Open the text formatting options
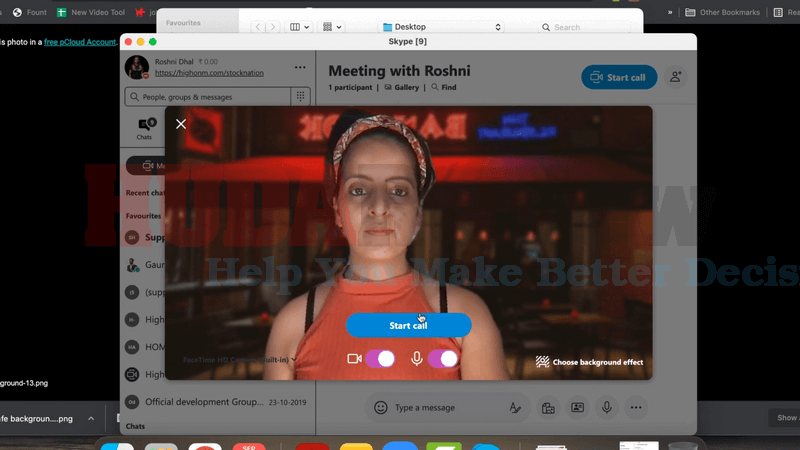 pyautogui.click(x=515, y=408)
